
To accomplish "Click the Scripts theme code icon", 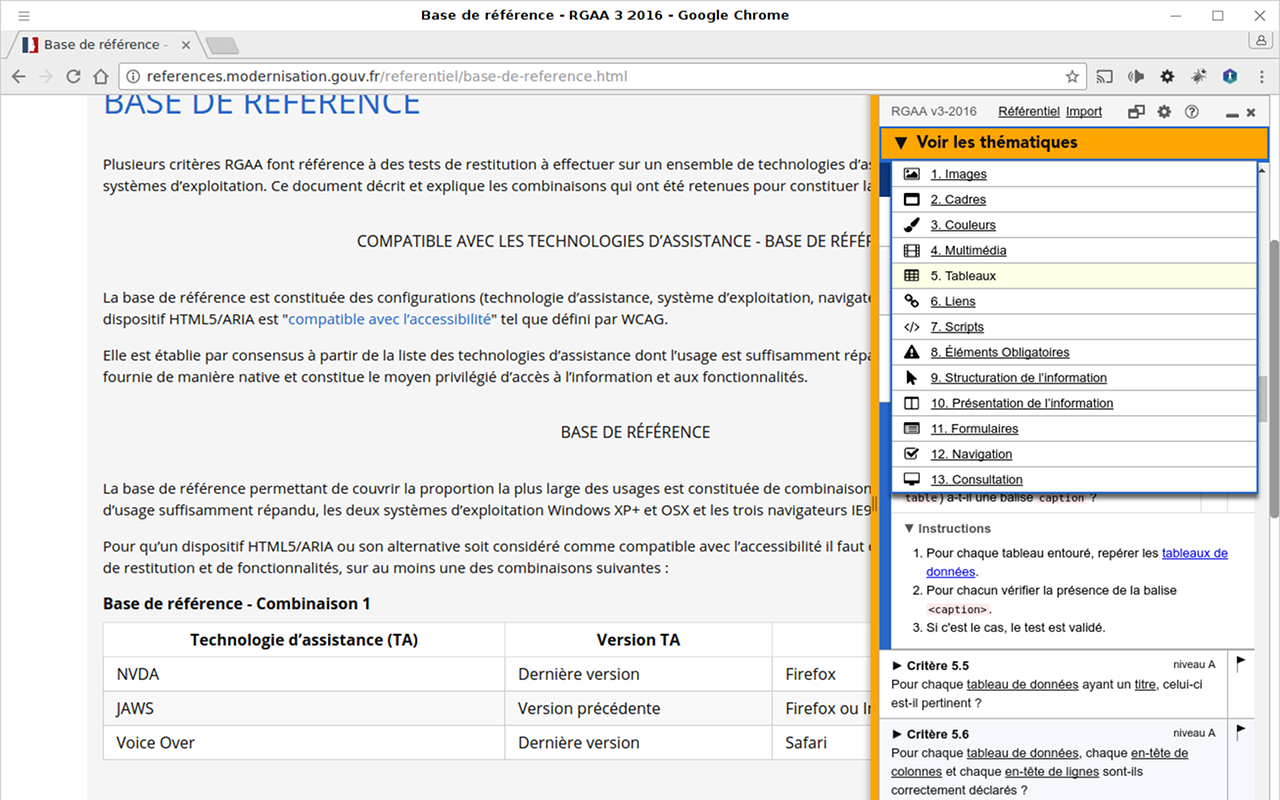I will [911, 327].
